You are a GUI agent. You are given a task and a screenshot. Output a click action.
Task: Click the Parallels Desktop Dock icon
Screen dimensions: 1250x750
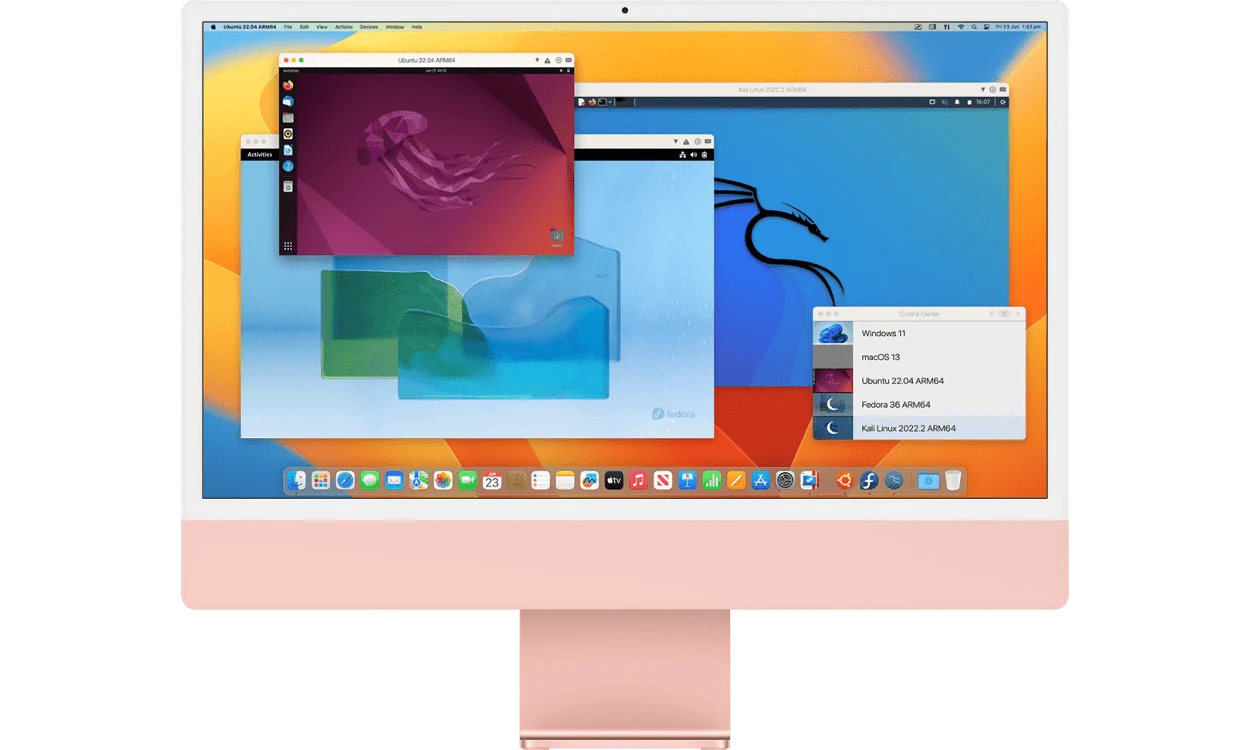pos(809,481)
